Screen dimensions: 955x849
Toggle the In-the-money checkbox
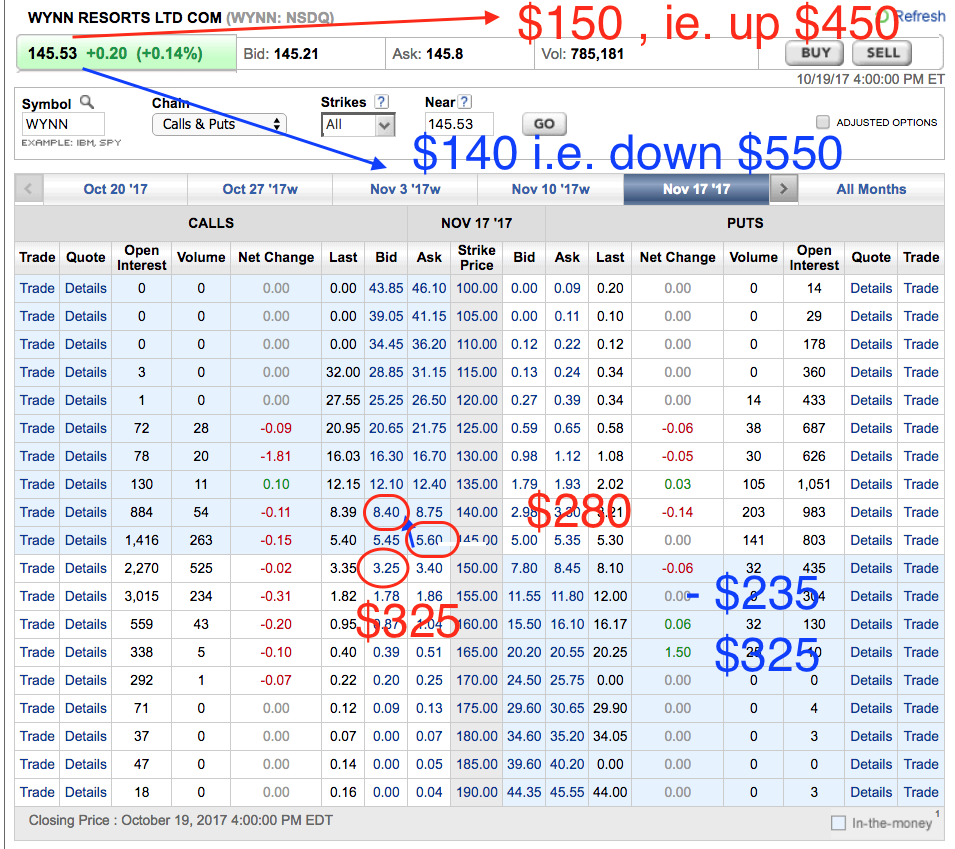tap(838, 823)
